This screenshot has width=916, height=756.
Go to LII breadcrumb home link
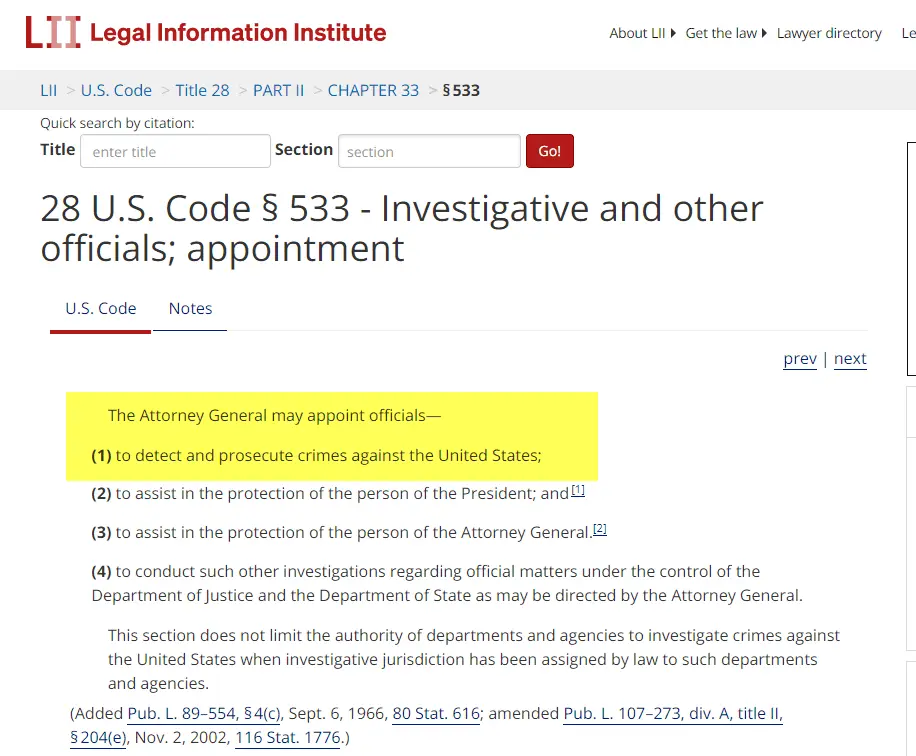pos(49,90)
